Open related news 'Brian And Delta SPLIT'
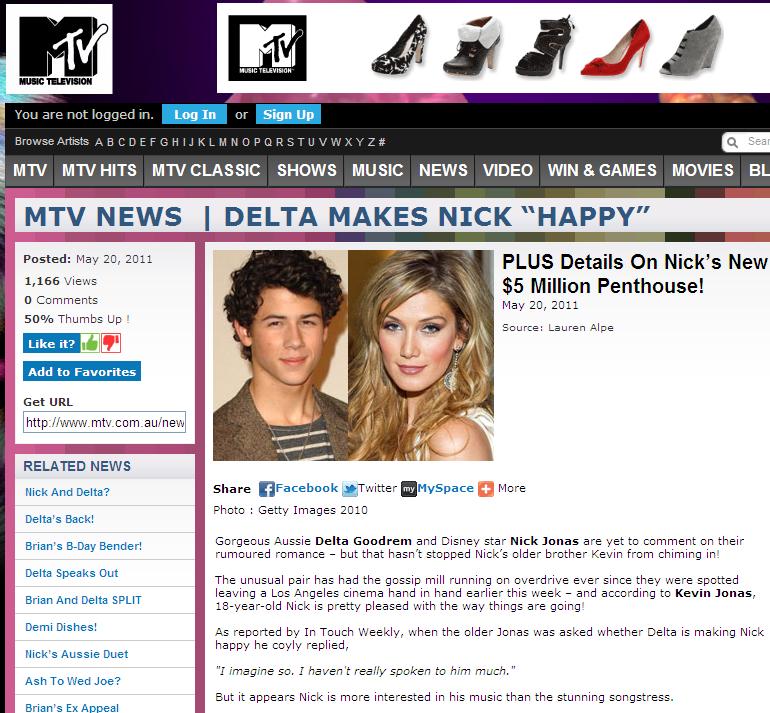Viewport: 770px width, 713px height. tap(83, 600)
